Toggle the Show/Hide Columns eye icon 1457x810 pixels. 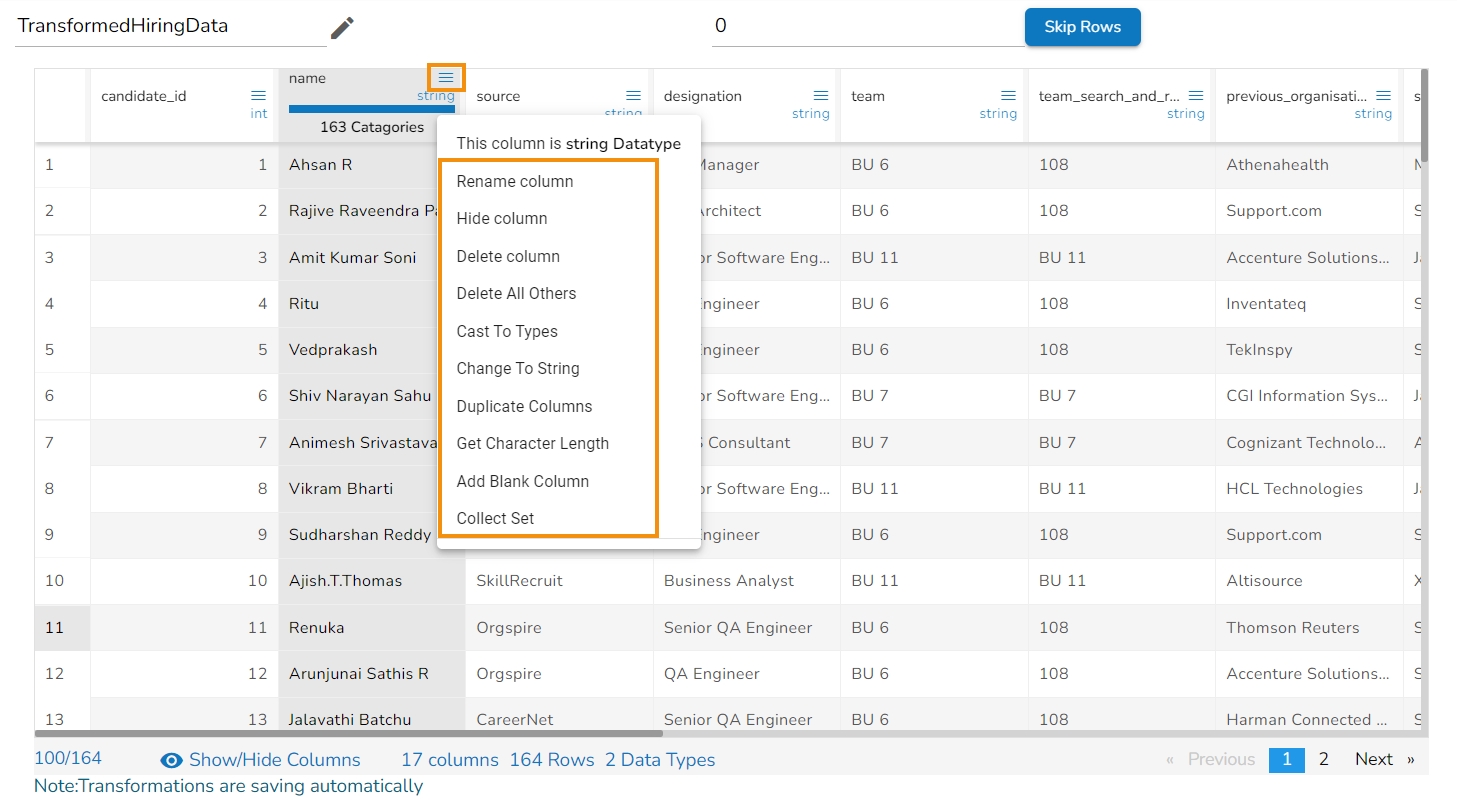(172, 760)
